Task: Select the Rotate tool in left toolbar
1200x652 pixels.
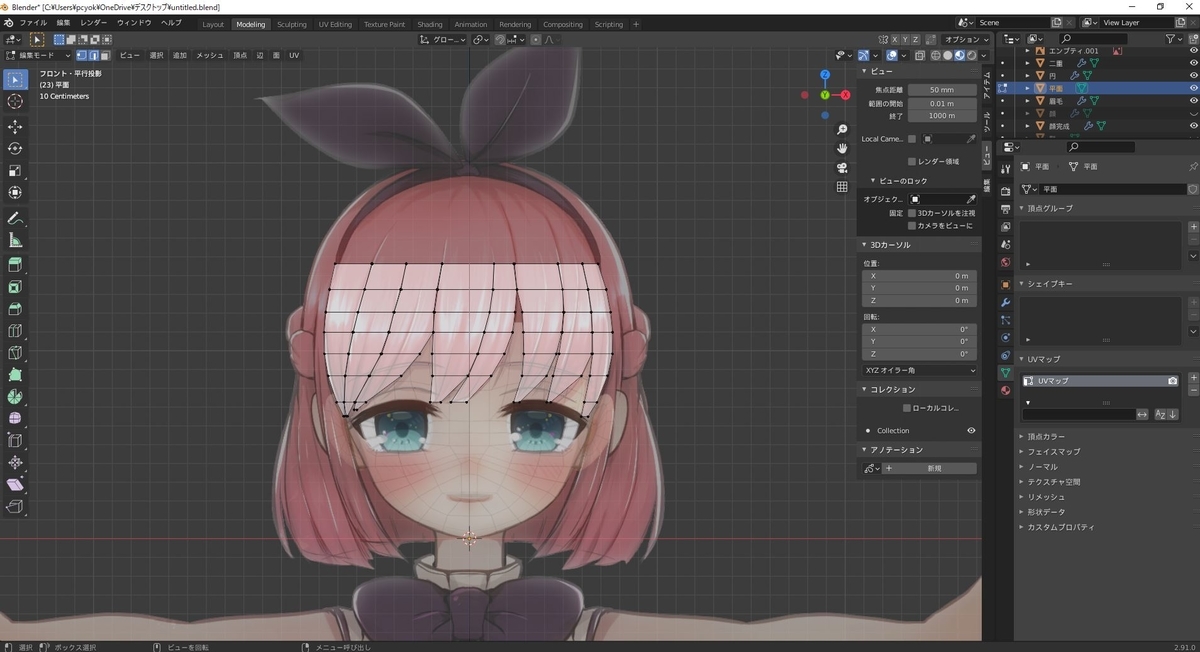Action: click(x=15, y=149)
